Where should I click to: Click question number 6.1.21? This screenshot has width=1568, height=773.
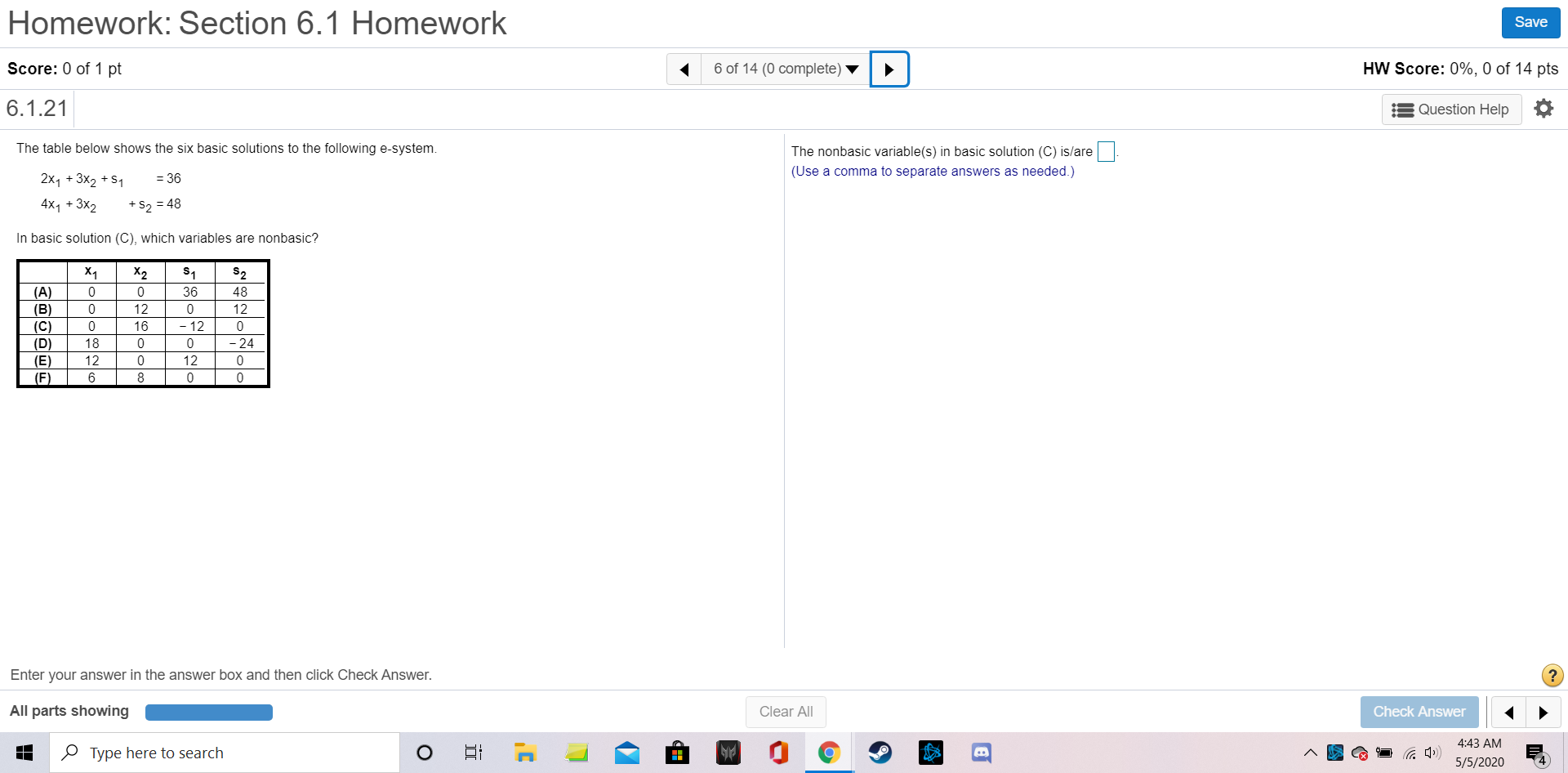(x=37, y=109)
